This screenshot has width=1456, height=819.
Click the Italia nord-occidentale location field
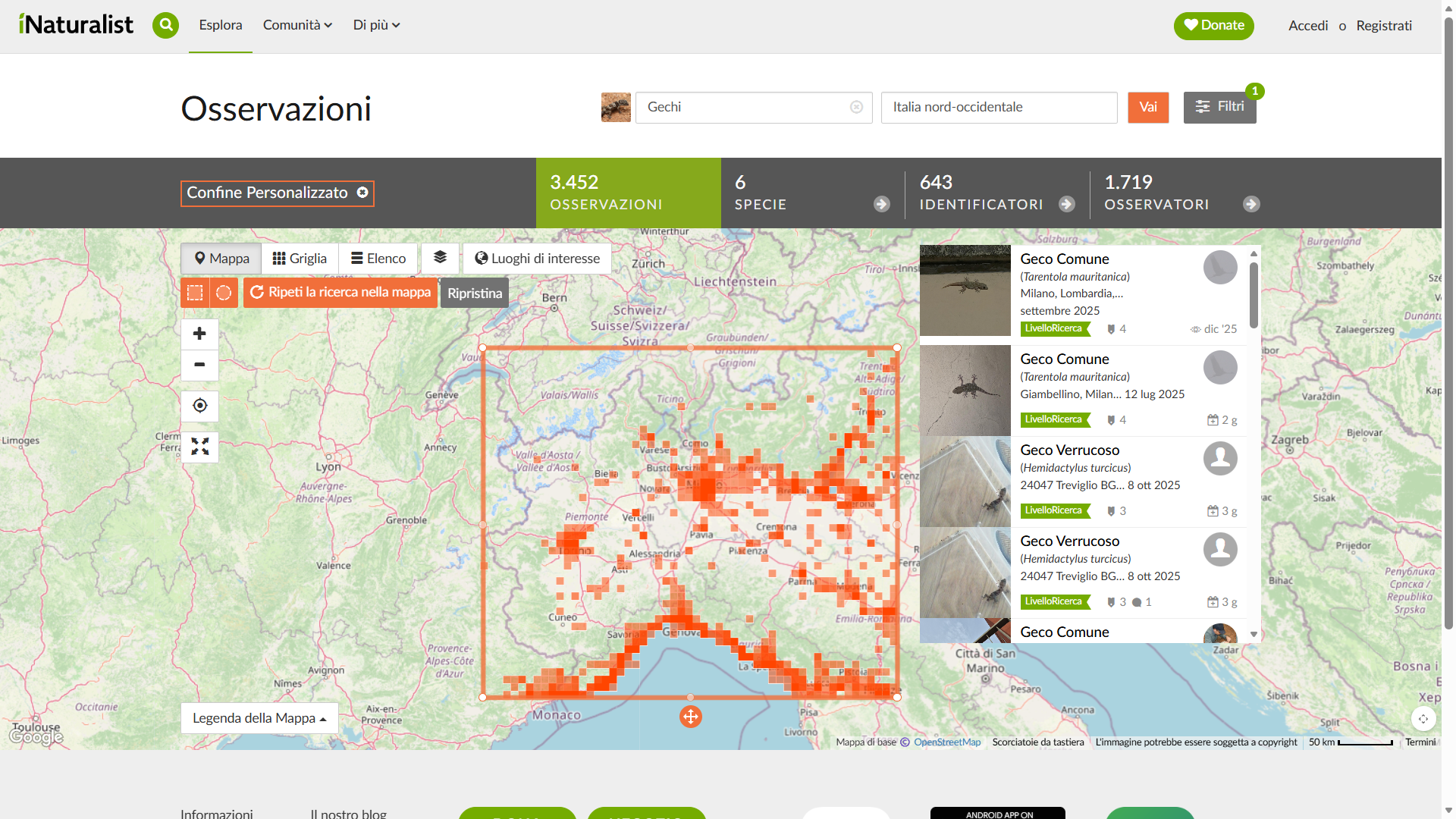(999, 107)
